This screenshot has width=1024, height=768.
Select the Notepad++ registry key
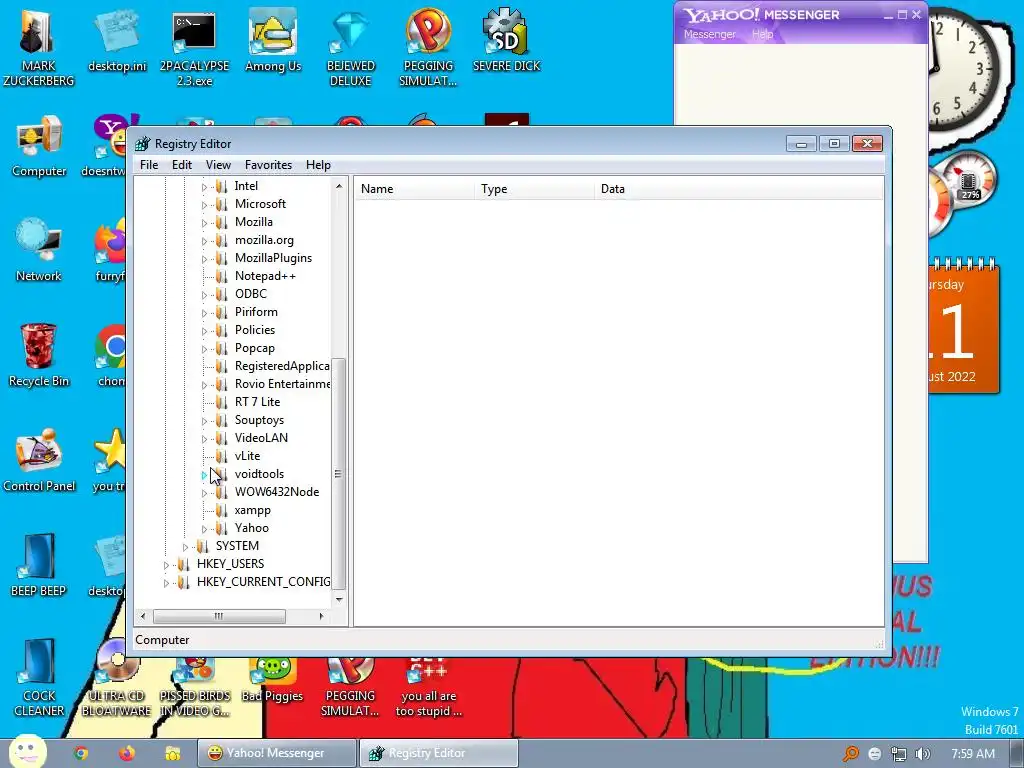point(265,276)
